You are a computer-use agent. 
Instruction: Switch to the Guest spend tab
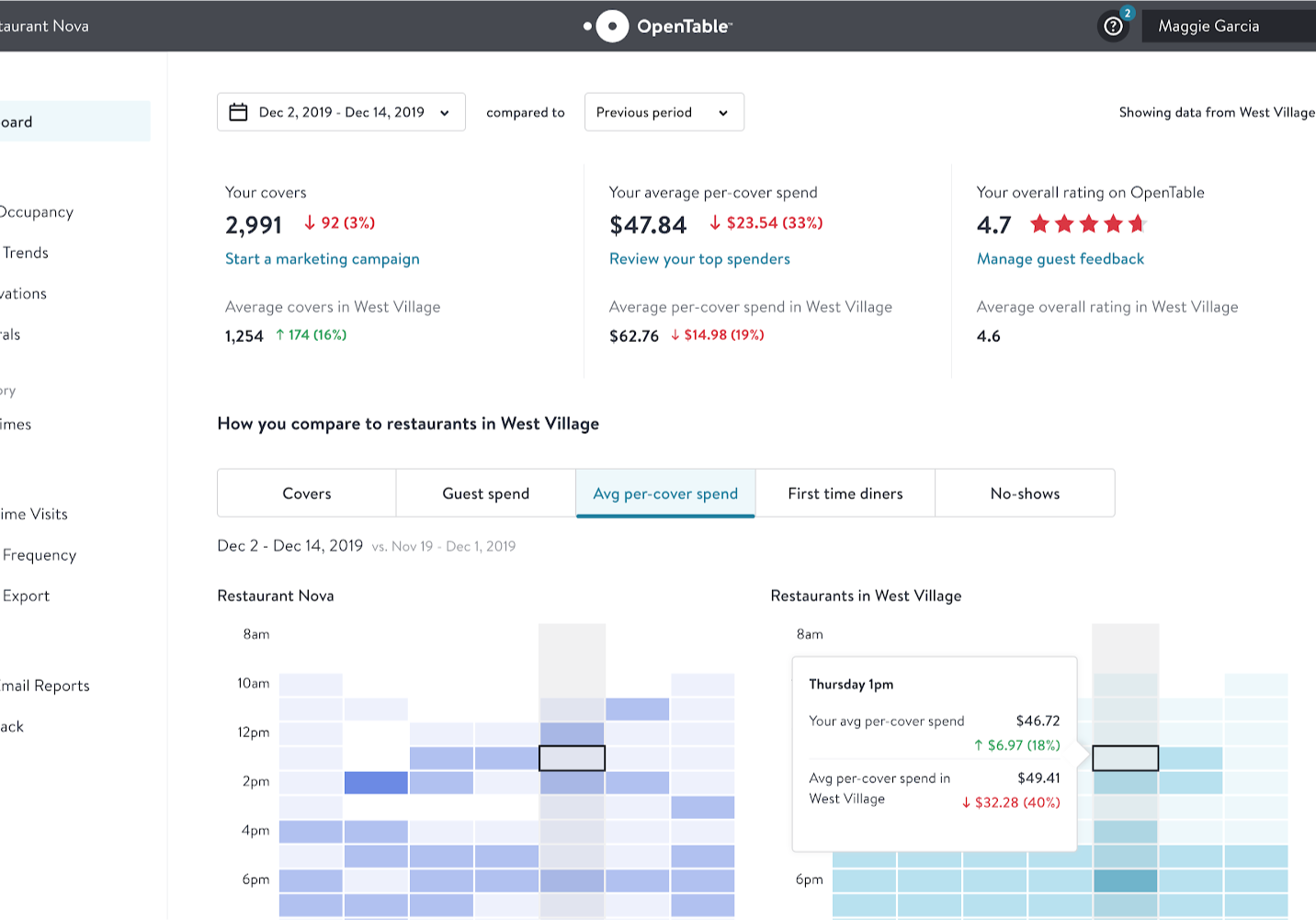click(x=486, y=494)
